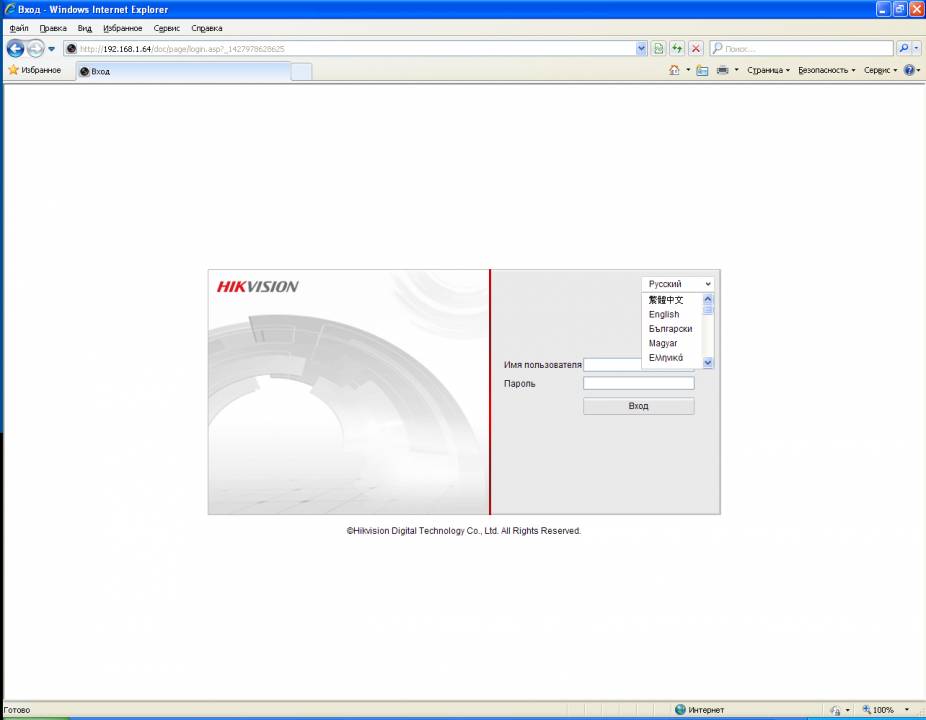
Task: Expand the zoom level dropdown arrow
Action: coord(907,709)
